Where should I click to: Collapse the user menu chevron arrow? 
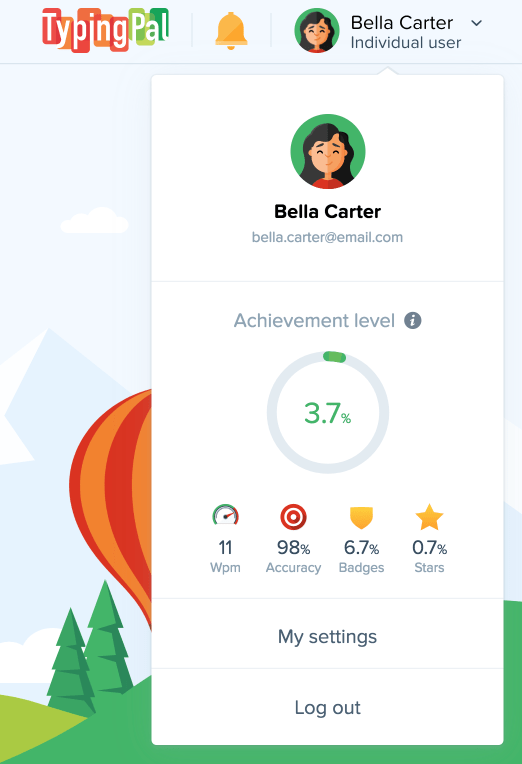click(477, 23)
